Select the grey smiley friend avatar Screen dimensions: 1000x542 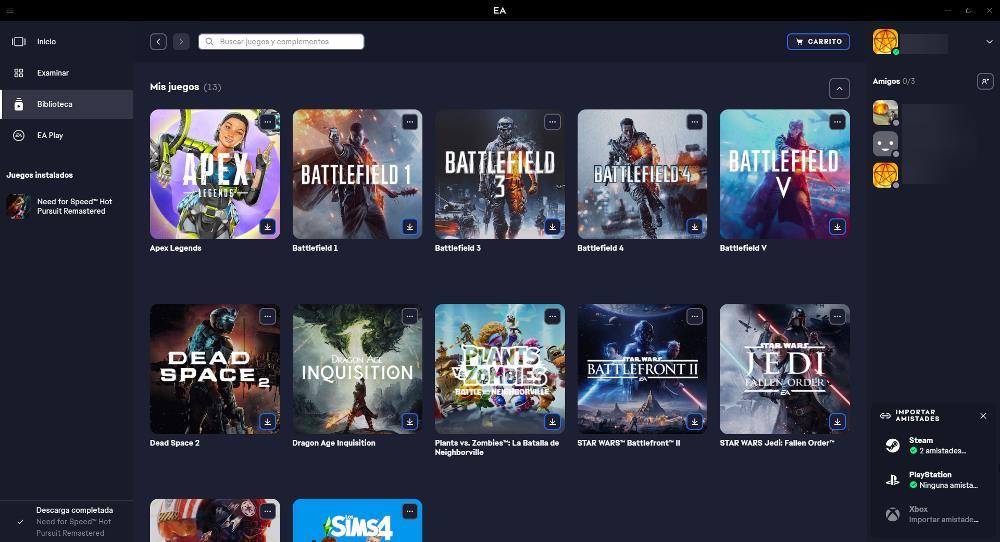(885, 144)
